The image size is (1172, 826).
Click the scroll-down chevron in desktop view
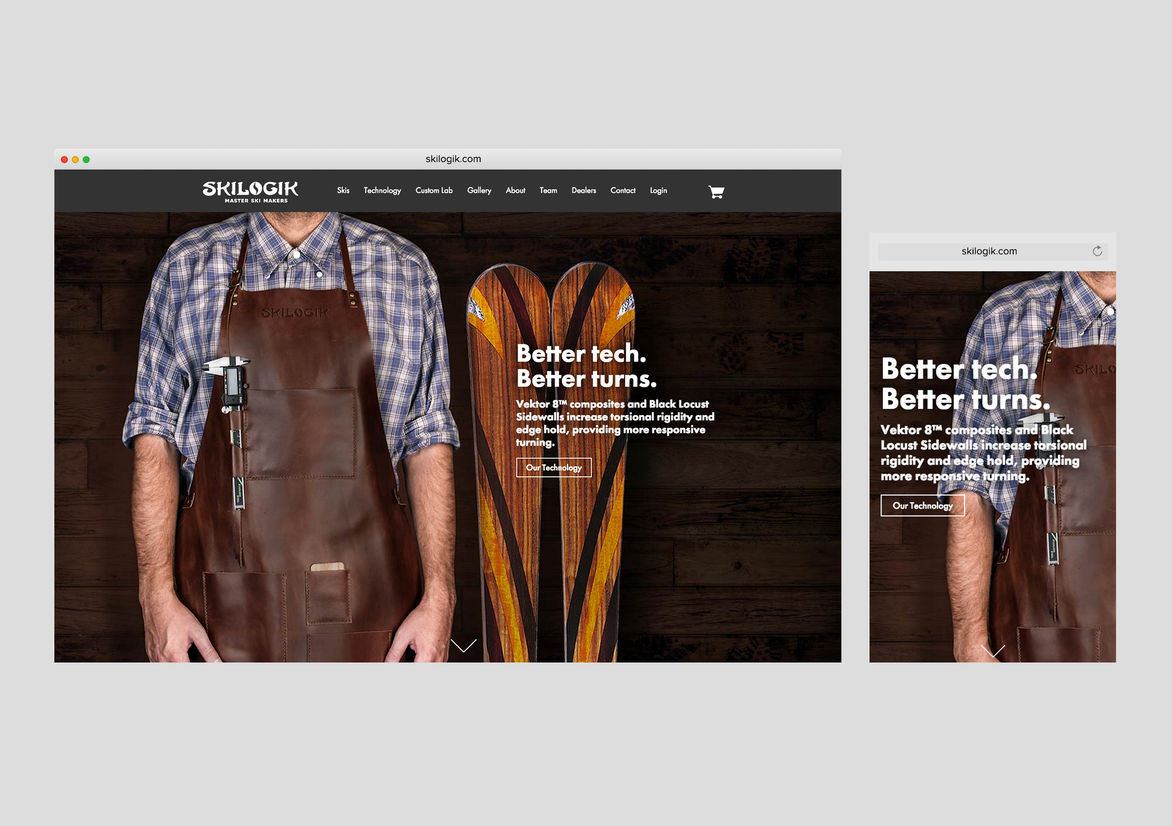coord(463,645)
